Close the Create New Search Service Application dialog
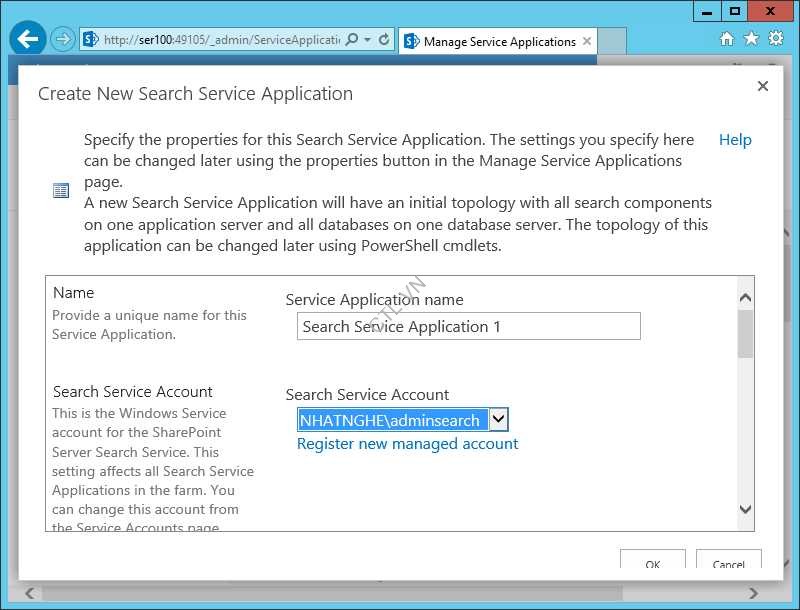The image size is (800, 610). tap(763, 86)
